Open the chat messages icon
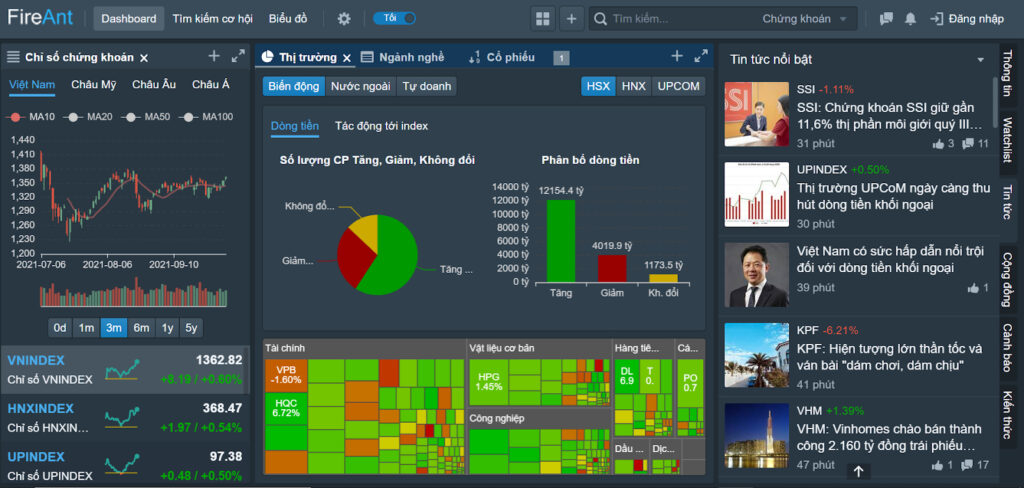Image resolution: width=1024 pixels, height=488 pixels. tap(886, 19)
